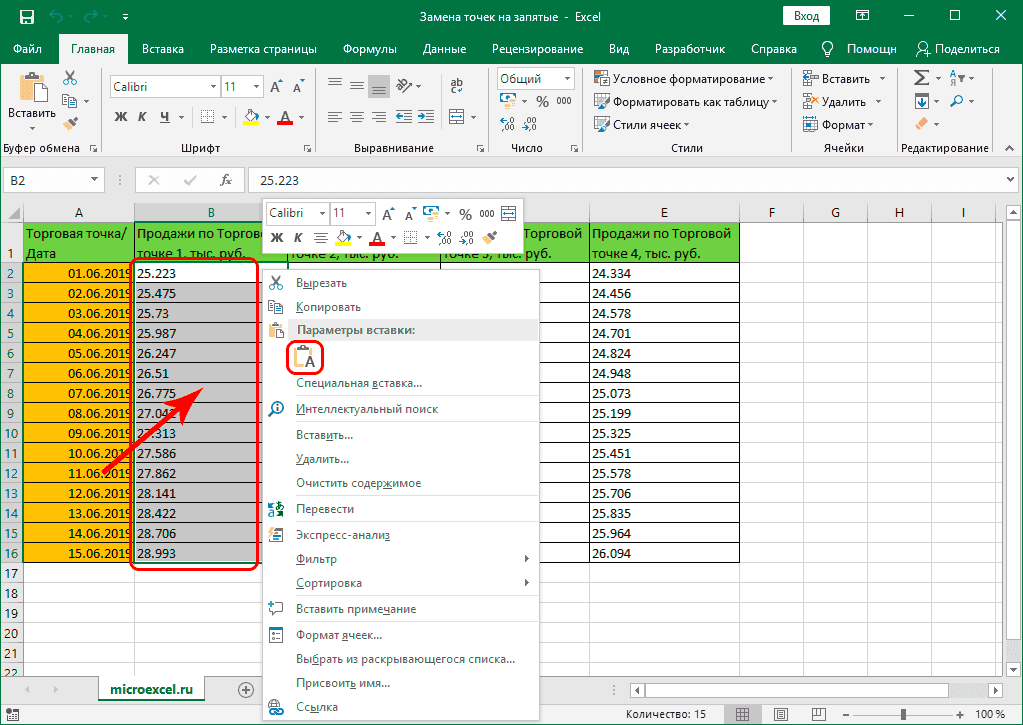Screen dimensions: 1023x725
Task: Save the workbook from quick access toolbar
Action: click(27, 17)
